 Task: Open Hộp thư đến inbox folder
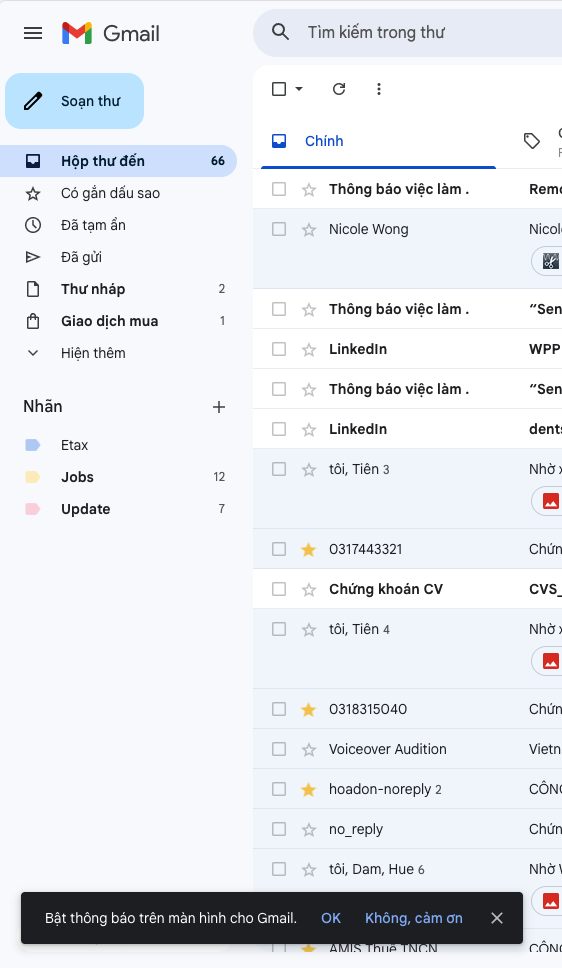(x=119, y=161)
